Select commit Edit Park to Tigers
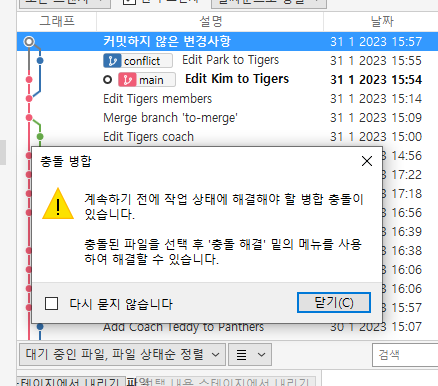 coord(230,60)
